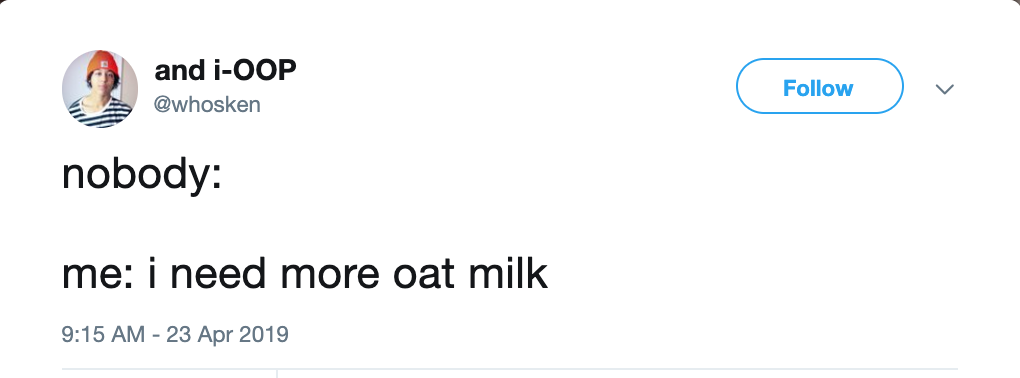This screenshot has width=1020, height=378.
Task: Click the 'i-OOP' part of display name
Action: click(255, 70)
